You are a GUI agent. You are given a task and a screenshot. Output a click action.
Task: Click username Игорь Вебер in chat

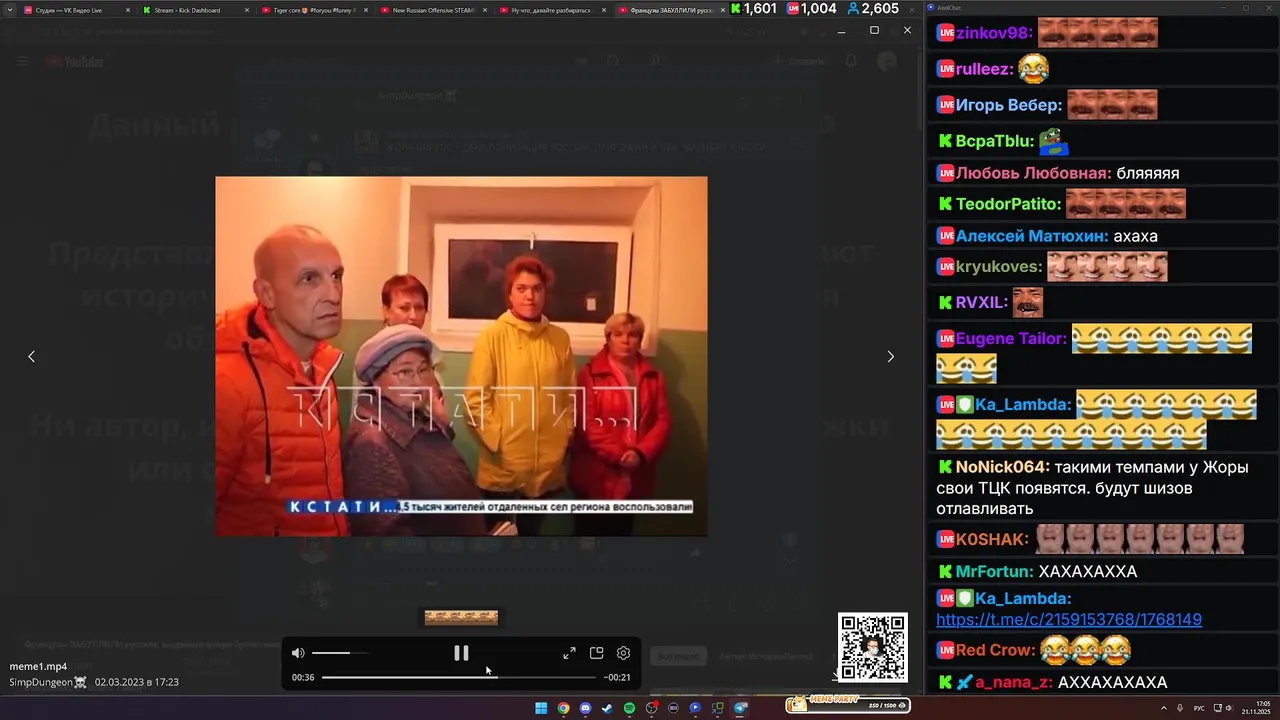pyautogui.click(x=1007, y=105)
